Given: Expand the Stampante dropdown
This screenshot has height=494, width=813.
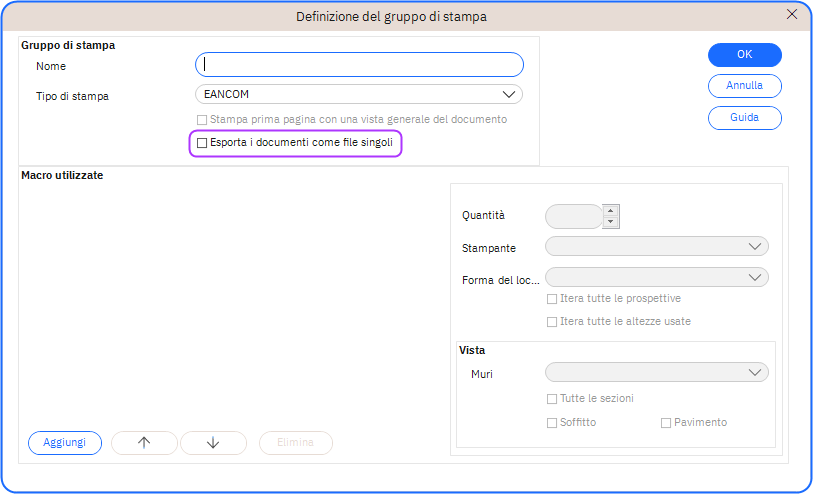Looking at the screenshot, I should point(656,246).
